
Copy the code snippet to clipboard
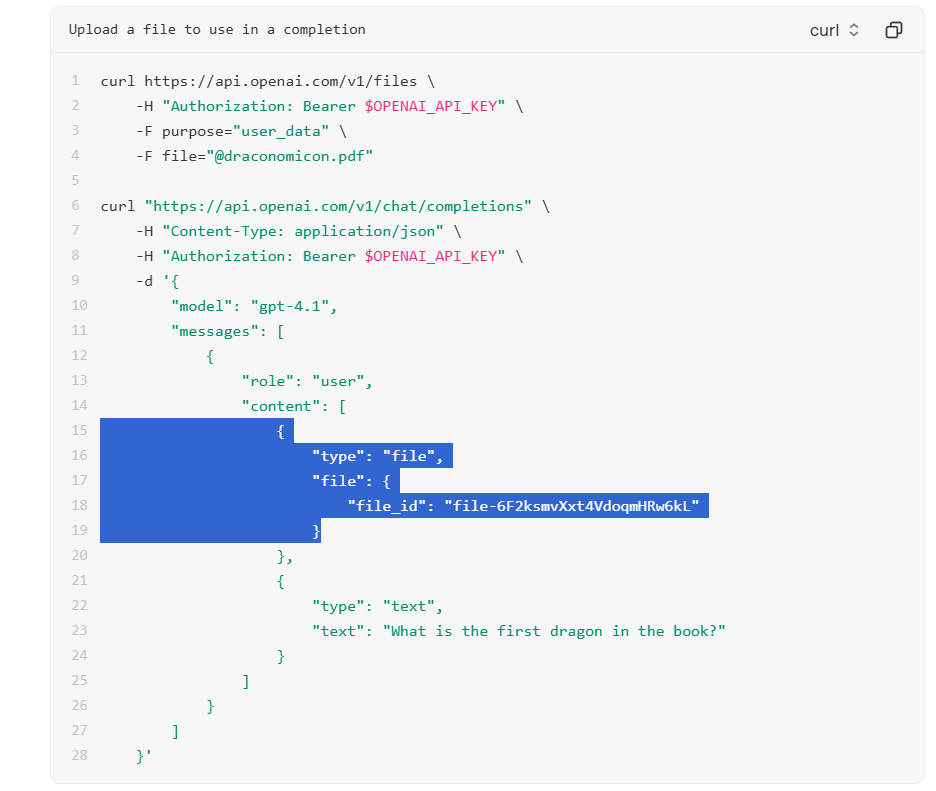894,30
